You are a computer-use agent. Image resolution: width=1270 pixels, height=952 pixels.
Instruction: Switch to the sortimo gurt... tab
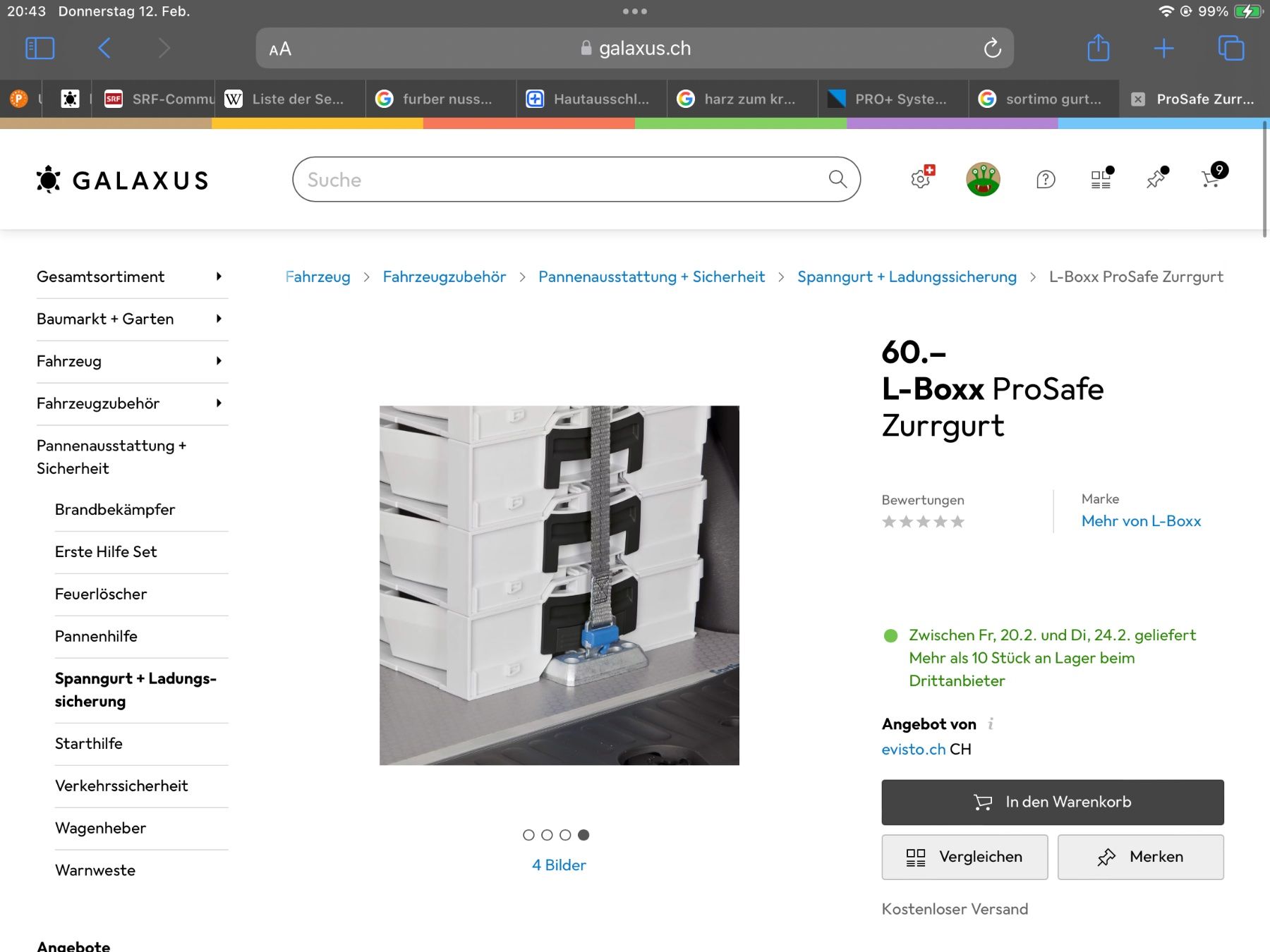point(1044,99)
